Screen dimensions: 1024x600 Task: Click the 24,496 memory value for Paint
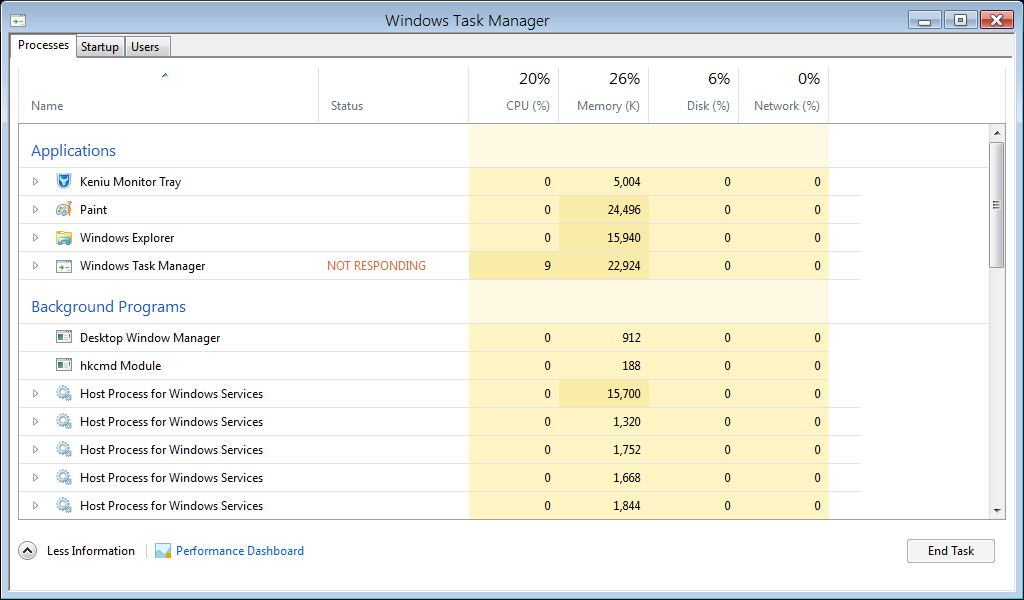(x=624, y=210)
